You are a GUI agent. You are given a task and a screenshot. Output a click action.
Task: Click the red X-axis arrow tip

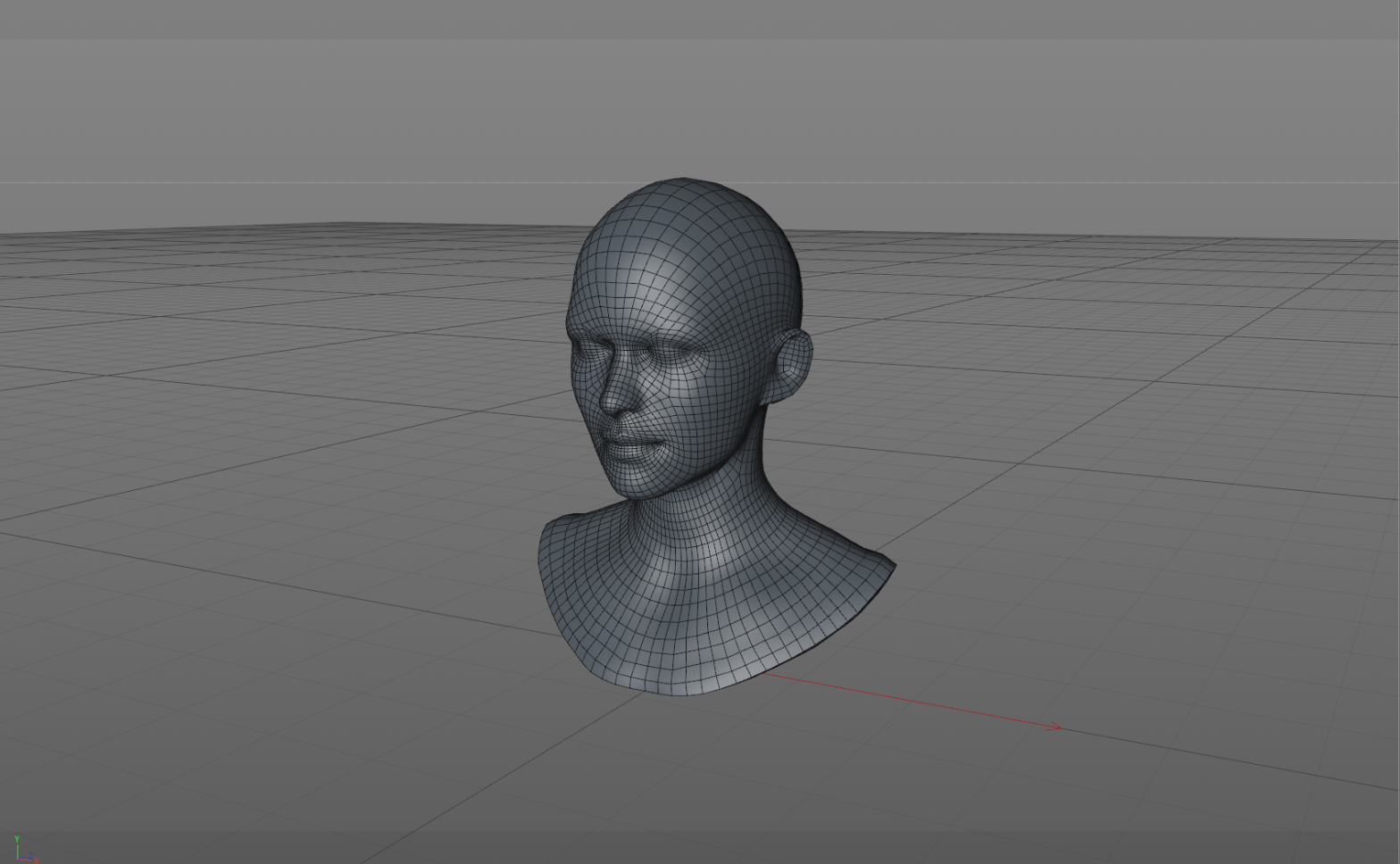(1056, 727)
